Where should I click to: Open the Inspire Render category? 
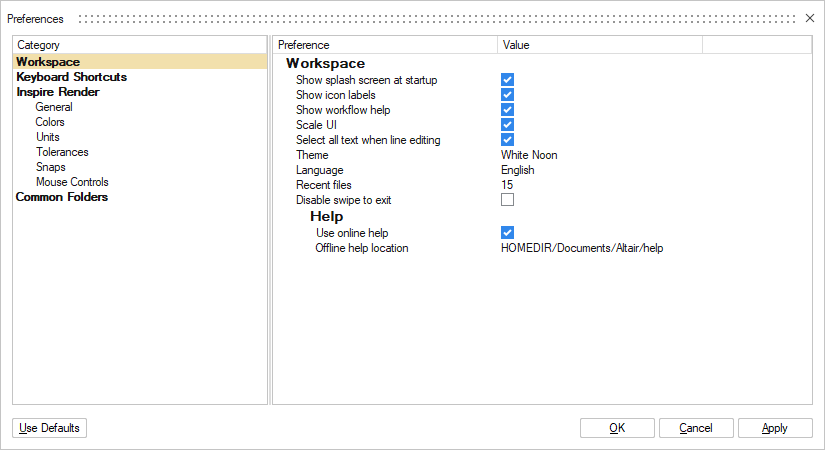[57, 92]
